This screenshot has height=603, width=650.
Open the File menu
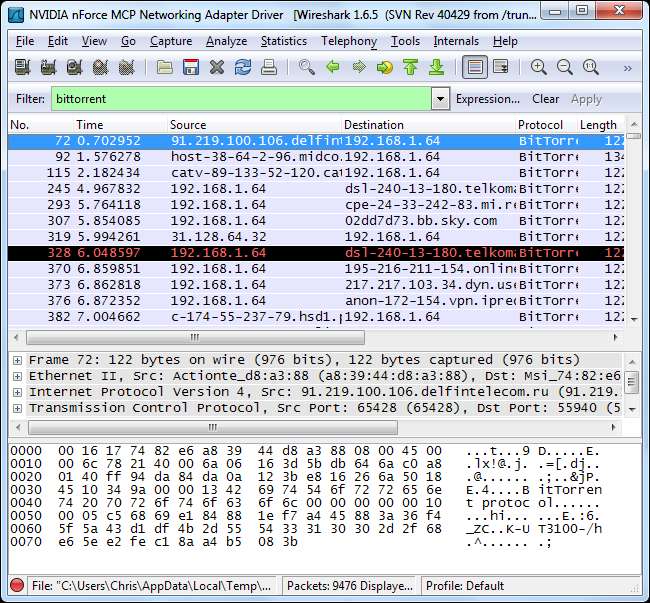click(25, 41)
